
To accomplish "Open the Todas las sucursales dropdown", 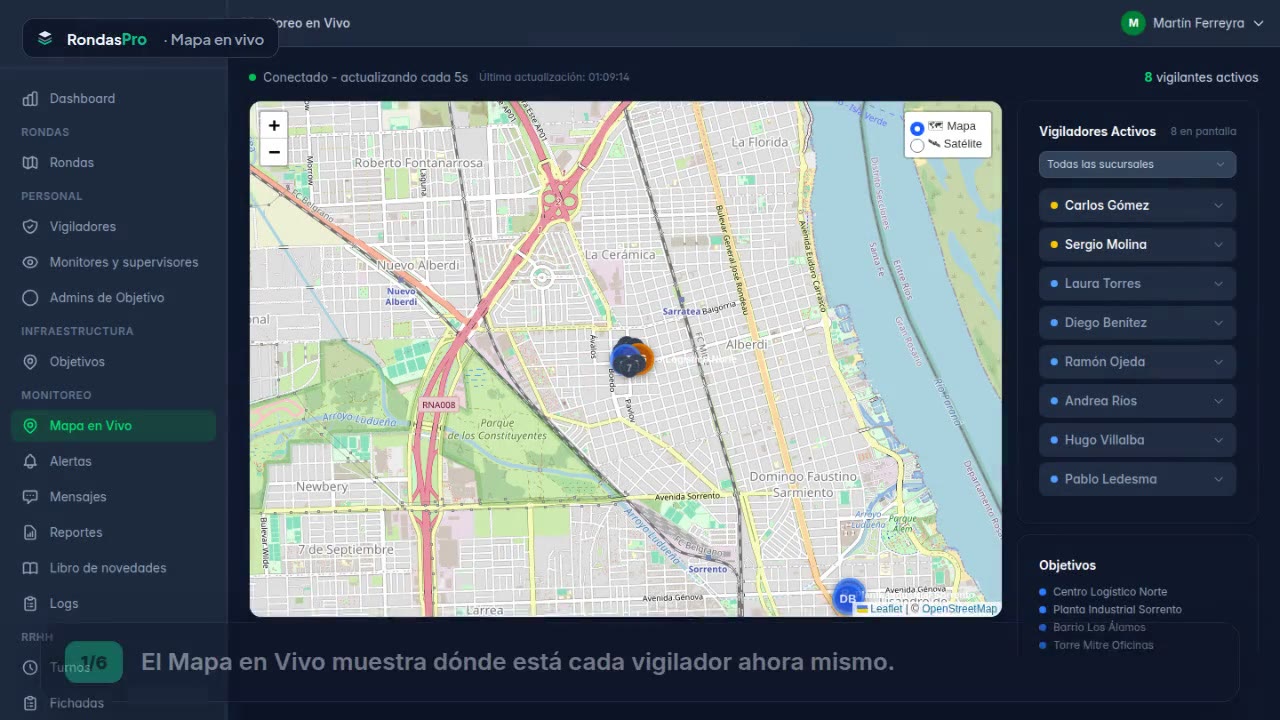I will (1137, 164).
